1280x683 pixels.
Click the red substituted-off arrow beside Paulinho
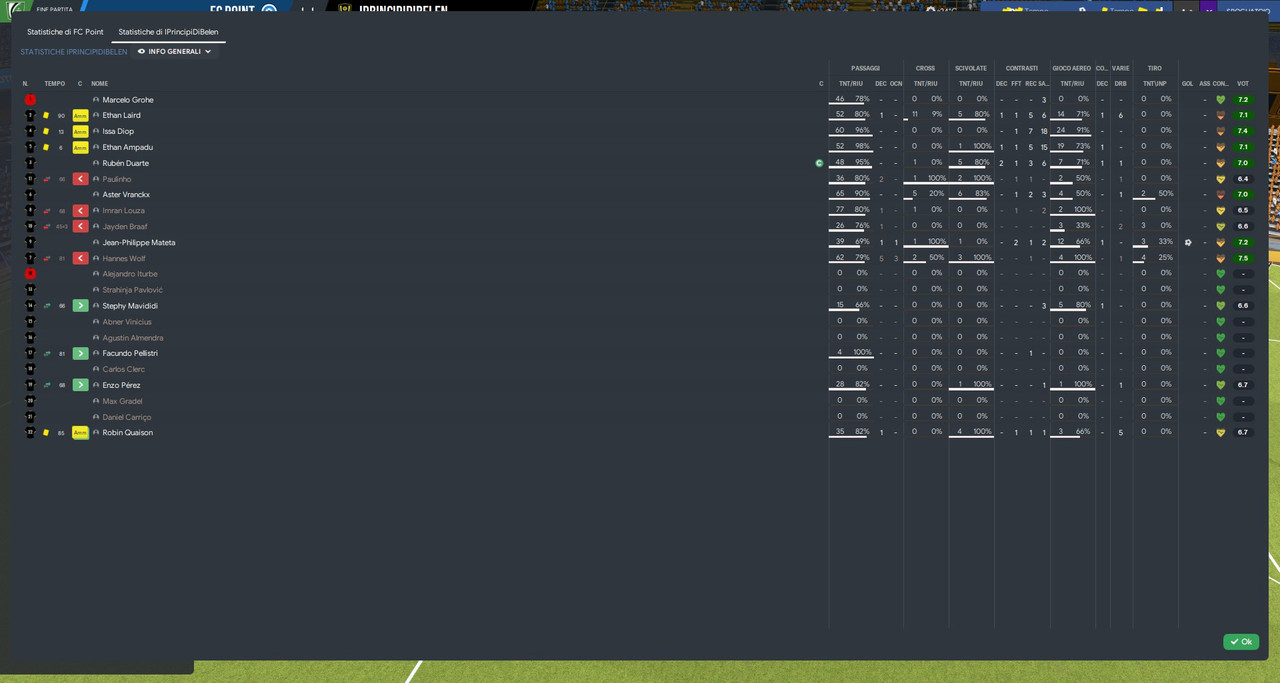[81, 179]
